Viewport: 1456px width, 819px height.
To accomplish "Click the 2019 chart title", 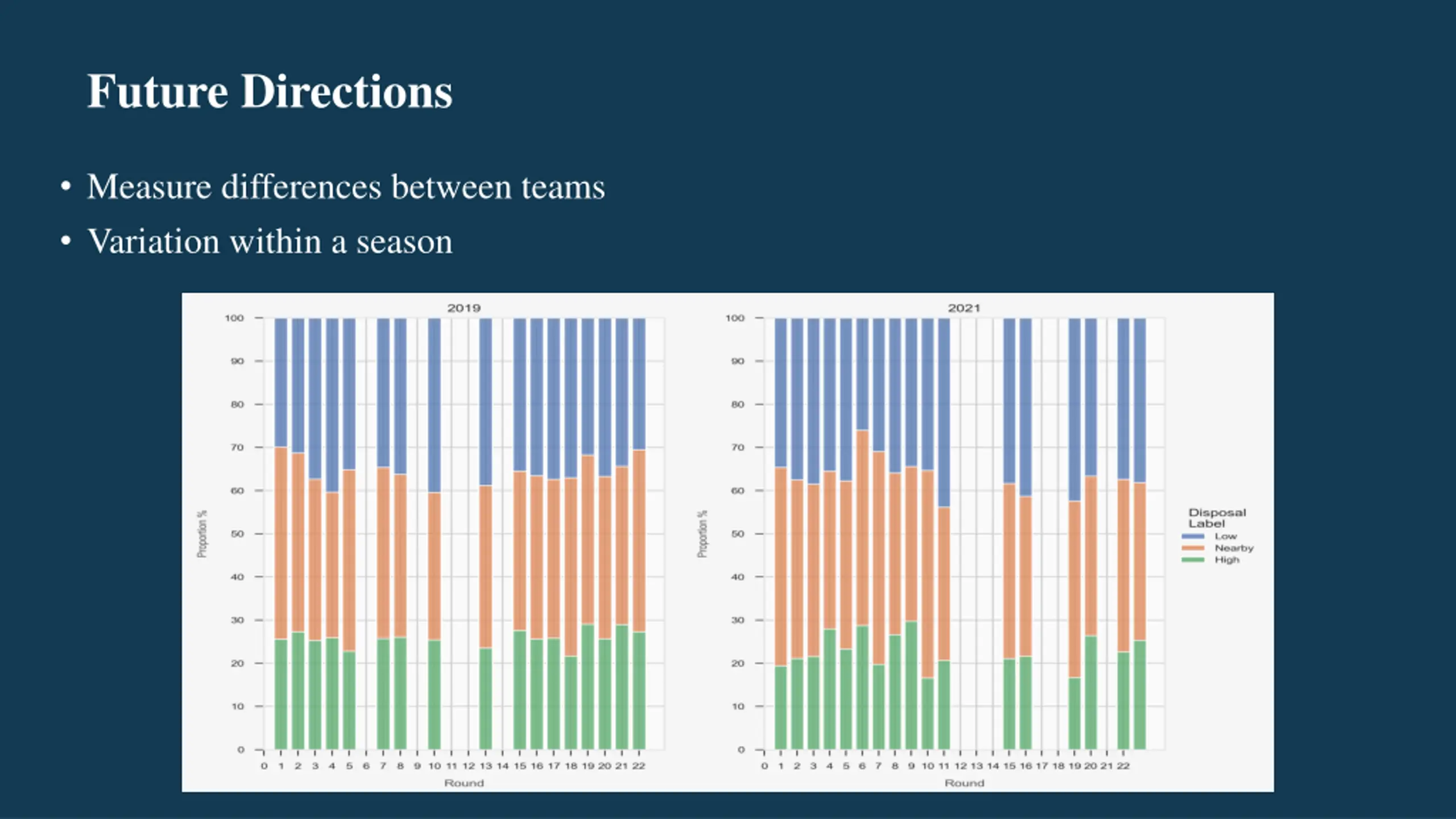I will (x=464, y=308).
